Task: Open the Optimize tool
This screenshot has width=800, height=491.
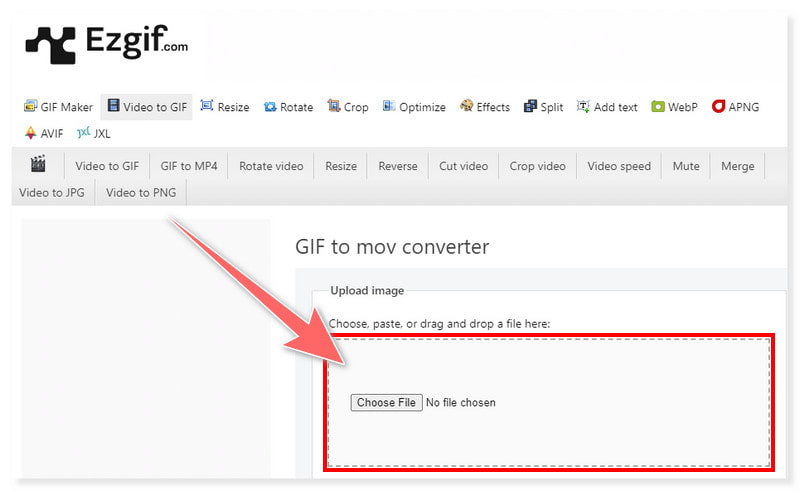Action: pos(413,107)
